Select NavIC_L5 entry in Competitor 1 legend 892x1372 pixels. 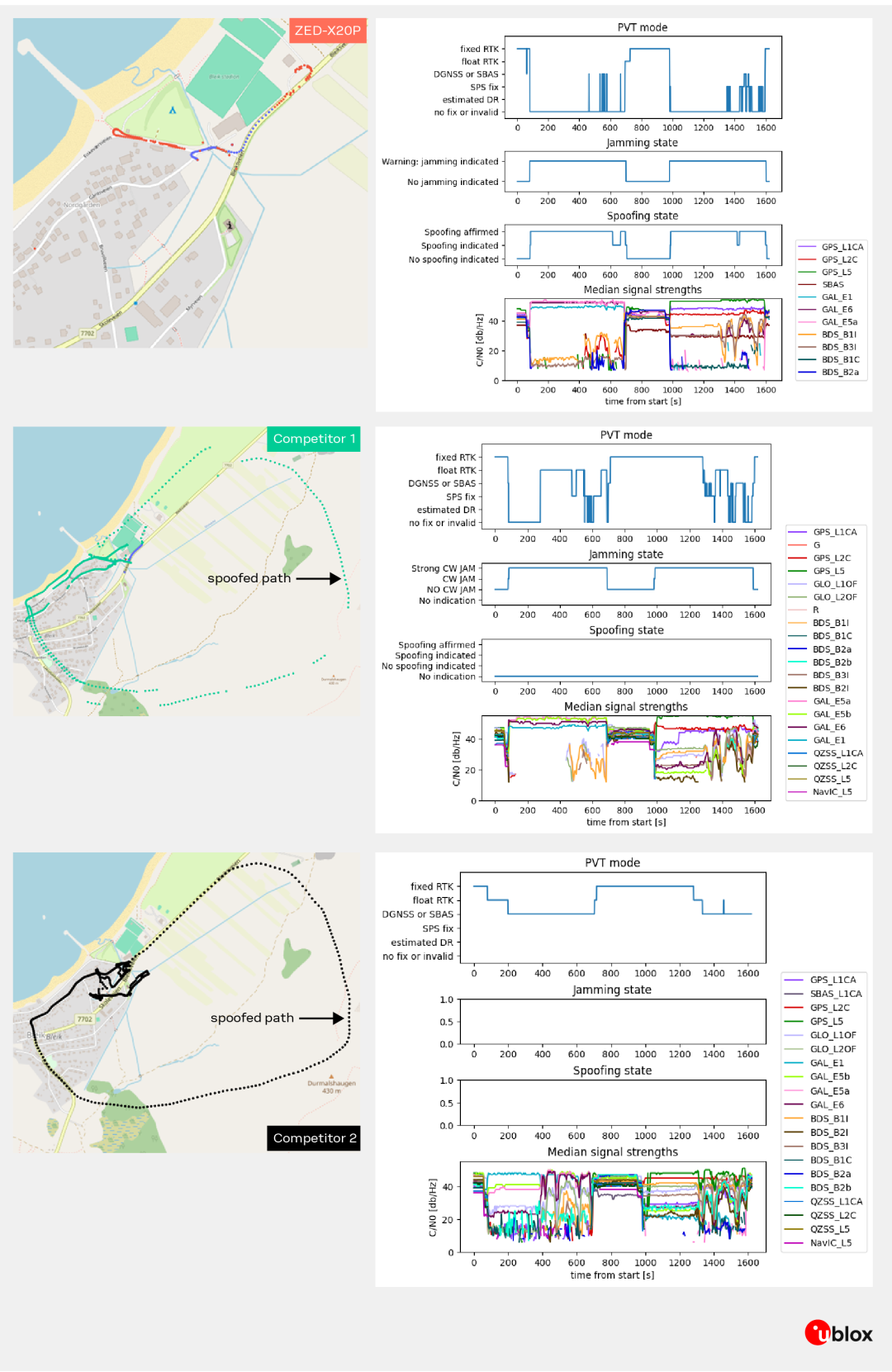pyautogui.click(x=820, y=792)
